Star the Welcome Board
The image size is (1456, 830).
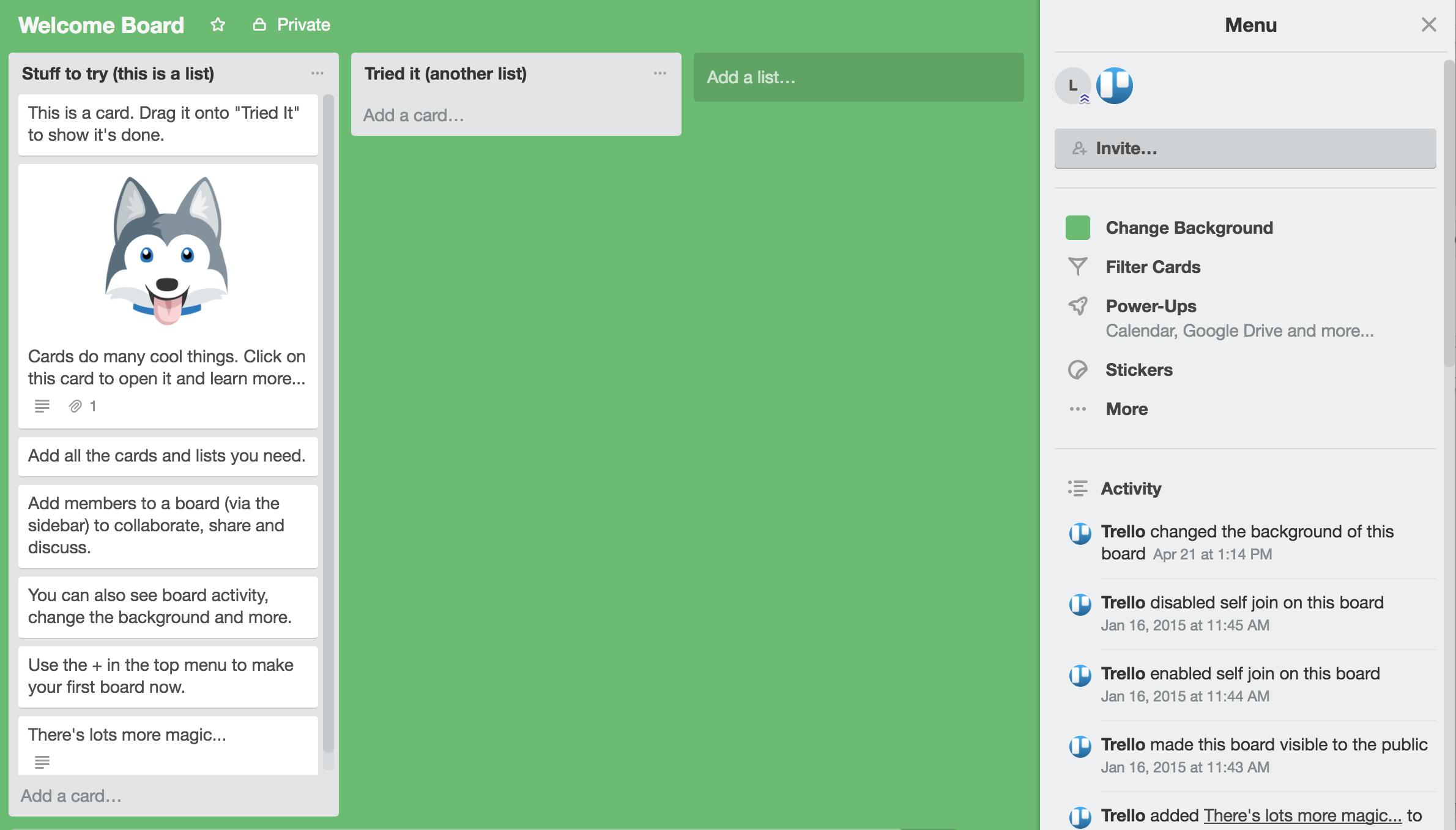point(218,24)
